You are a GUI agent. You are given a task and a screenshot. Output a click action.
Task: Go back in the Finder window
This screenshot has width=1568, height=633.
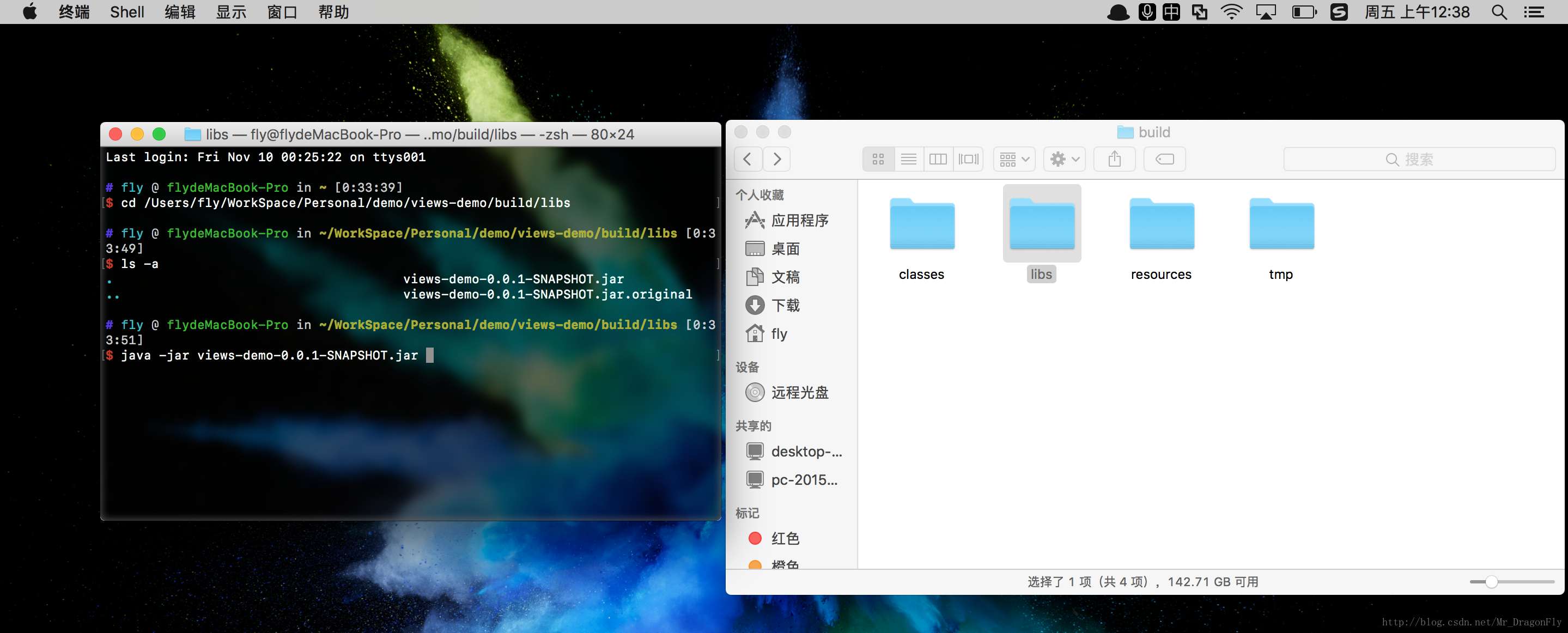tap(747, 160)
